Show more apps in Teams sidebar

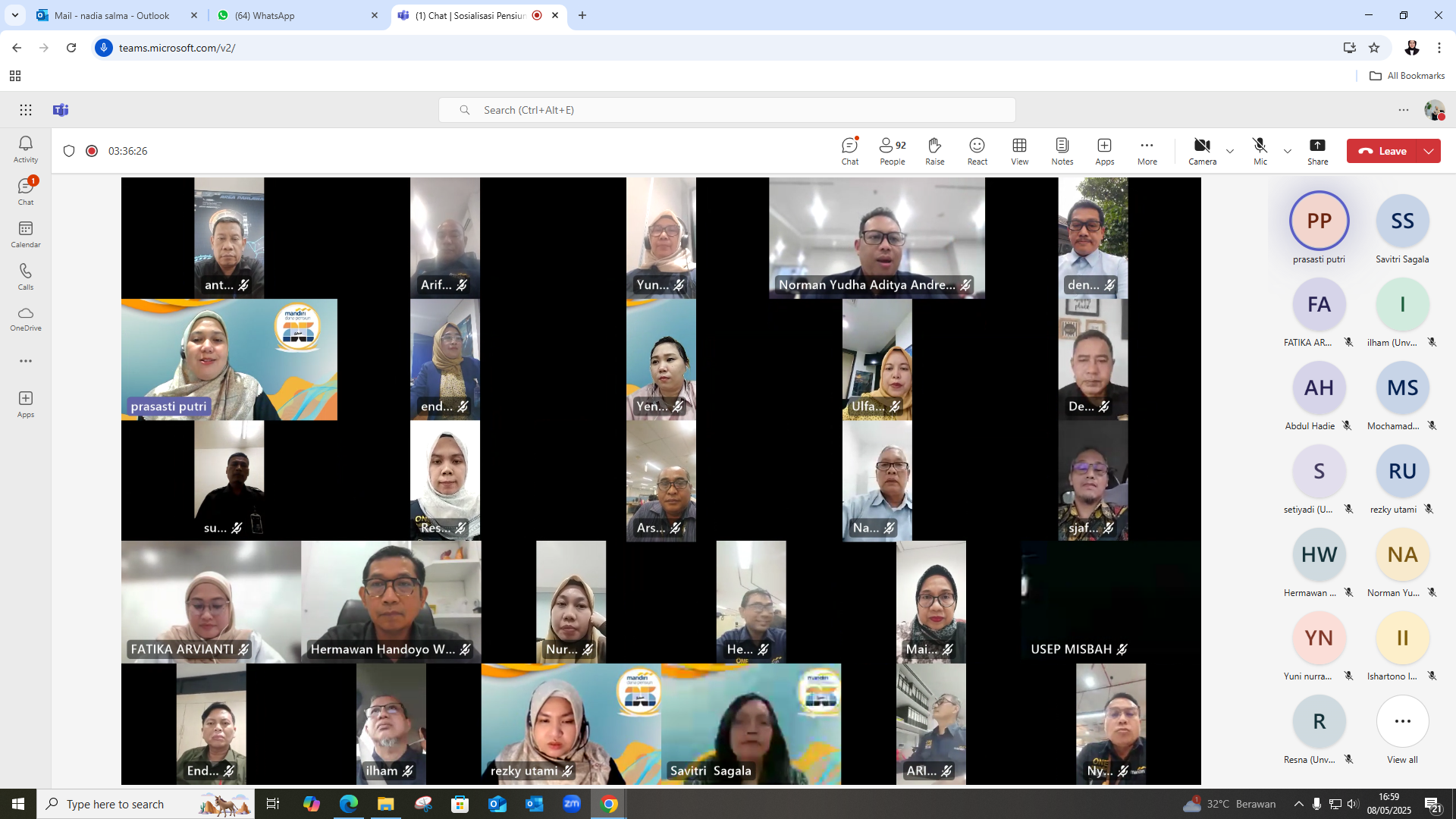26,361
